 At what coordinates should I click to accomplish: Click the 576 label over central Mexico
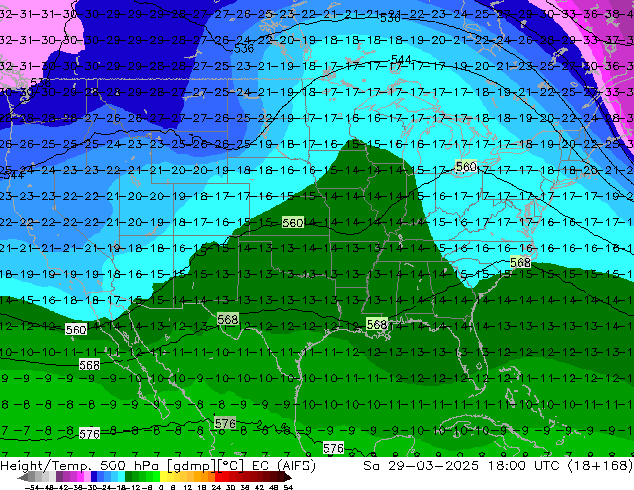point(225,423)
